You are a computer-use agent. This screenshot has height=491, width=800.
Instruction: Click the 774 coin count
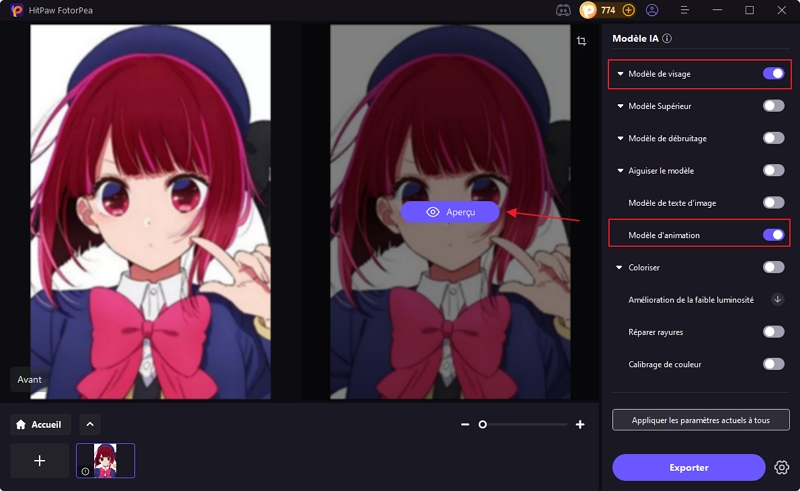pos(608,10)
